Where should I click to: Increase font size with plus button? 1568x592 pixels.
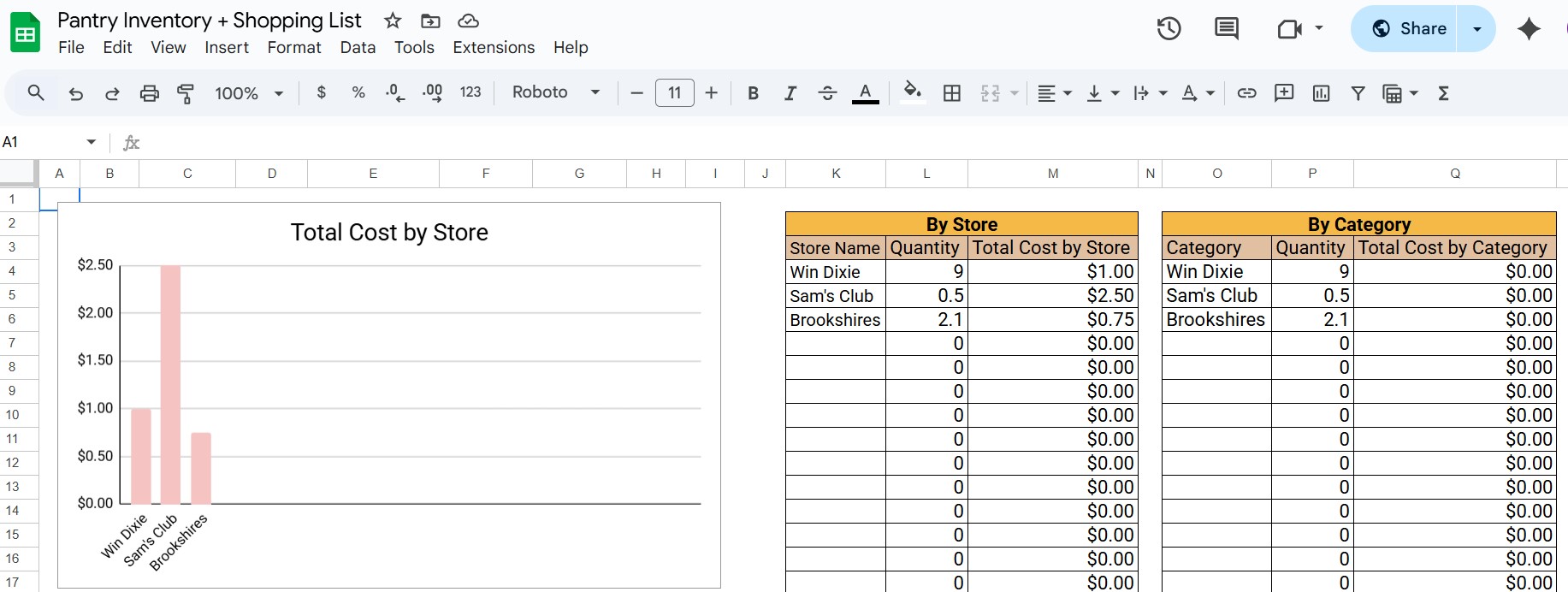coord(711,93)
